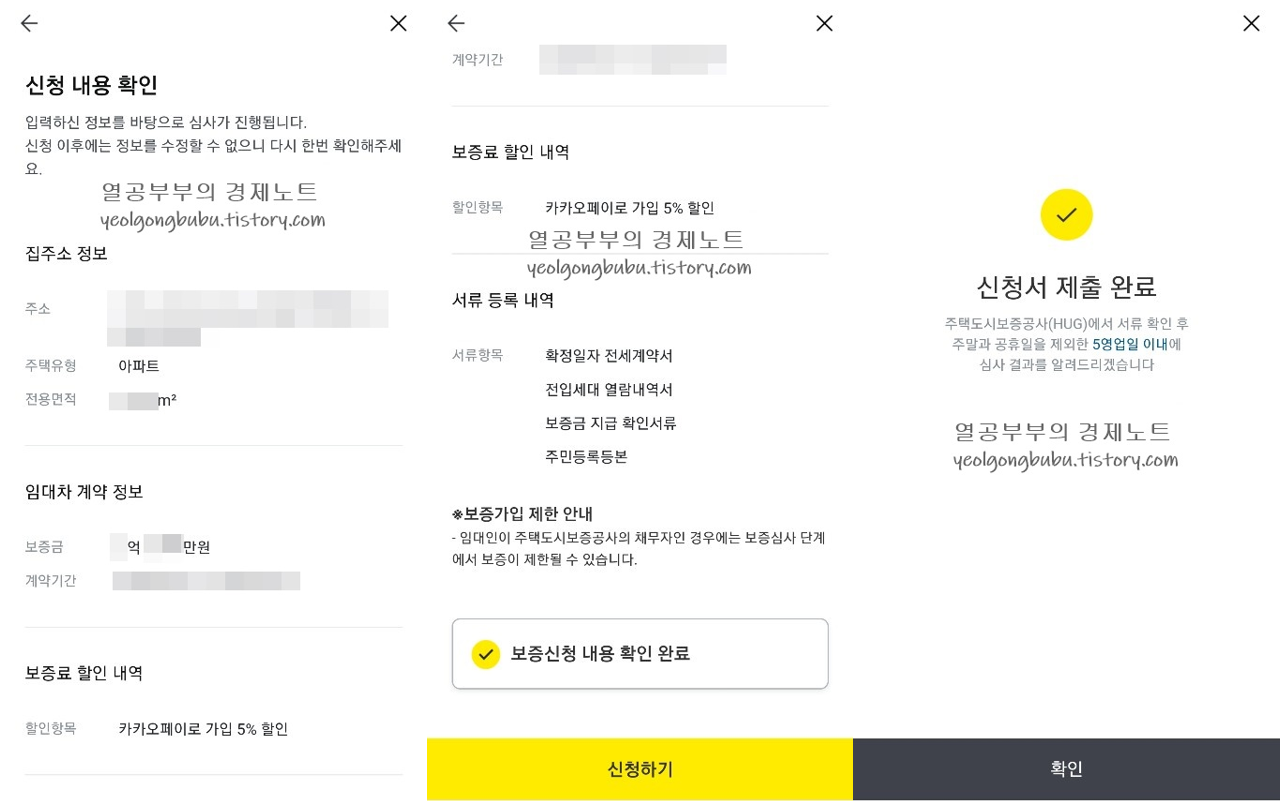Click the 카카오페이로 가입 5% 할인 item in left panel
1280x801 pixels.
[x=203, y=729]
